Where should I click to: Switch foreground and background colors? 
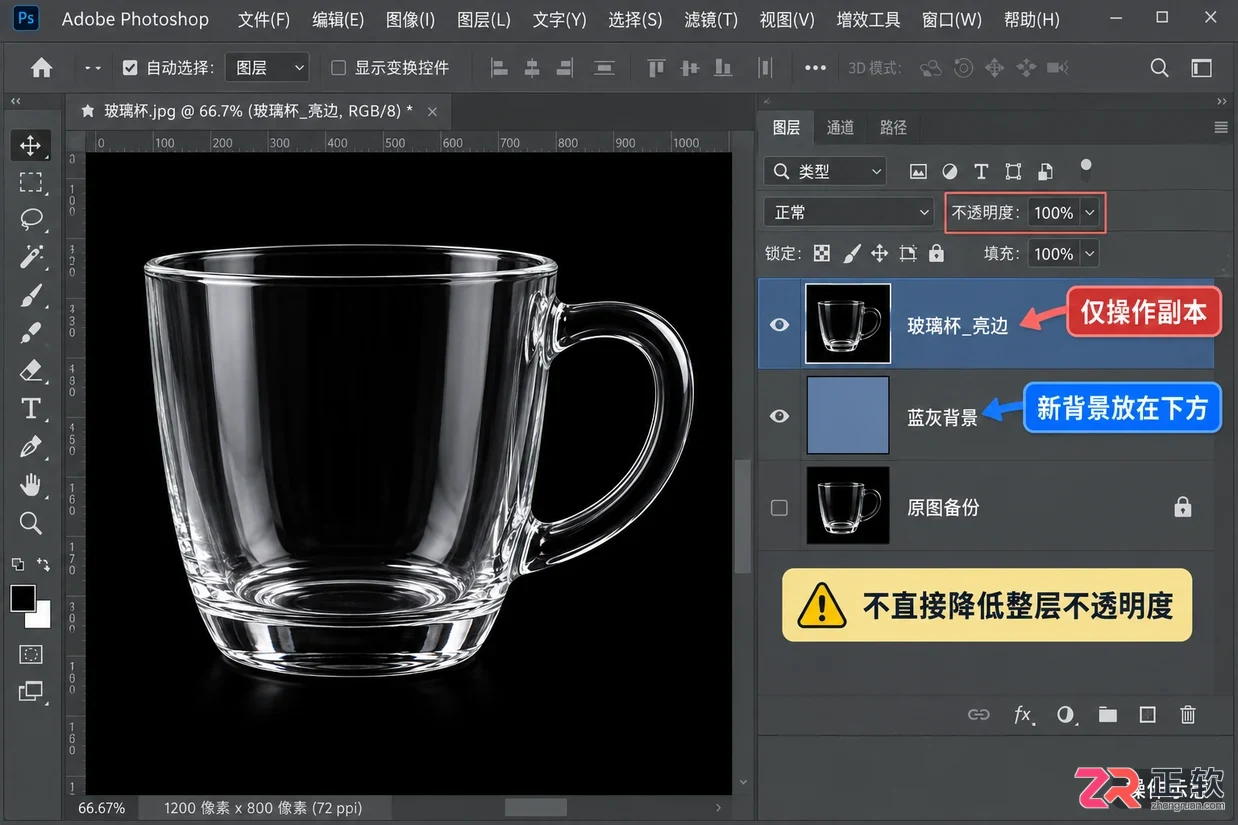click(44, 565)
